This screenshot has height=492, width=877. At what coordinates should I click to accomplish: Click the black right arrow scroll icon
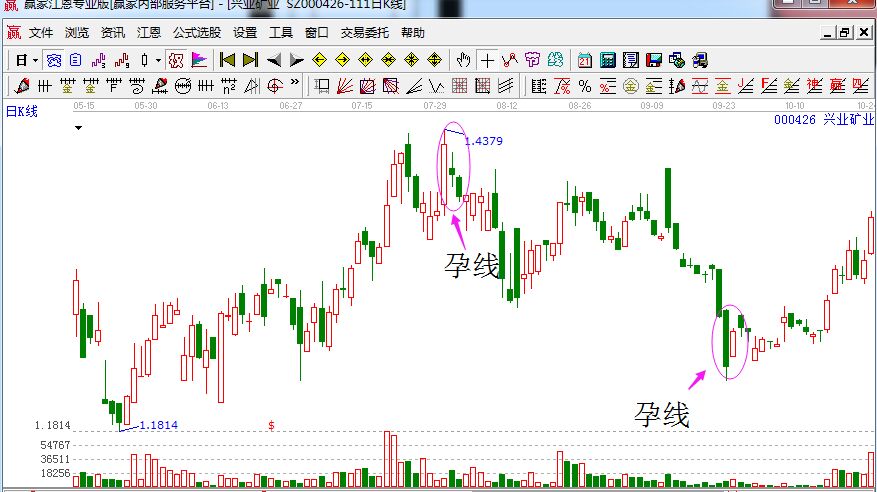click(295, 60)
